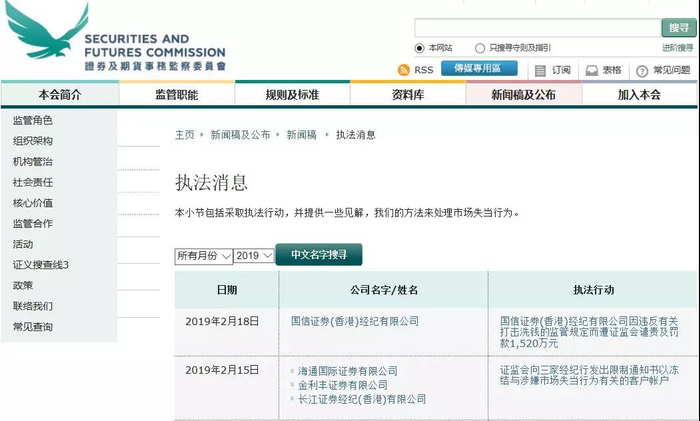Click the subscribe (订阅) document icon
This screenshot has width=700, height=421.
540,71
